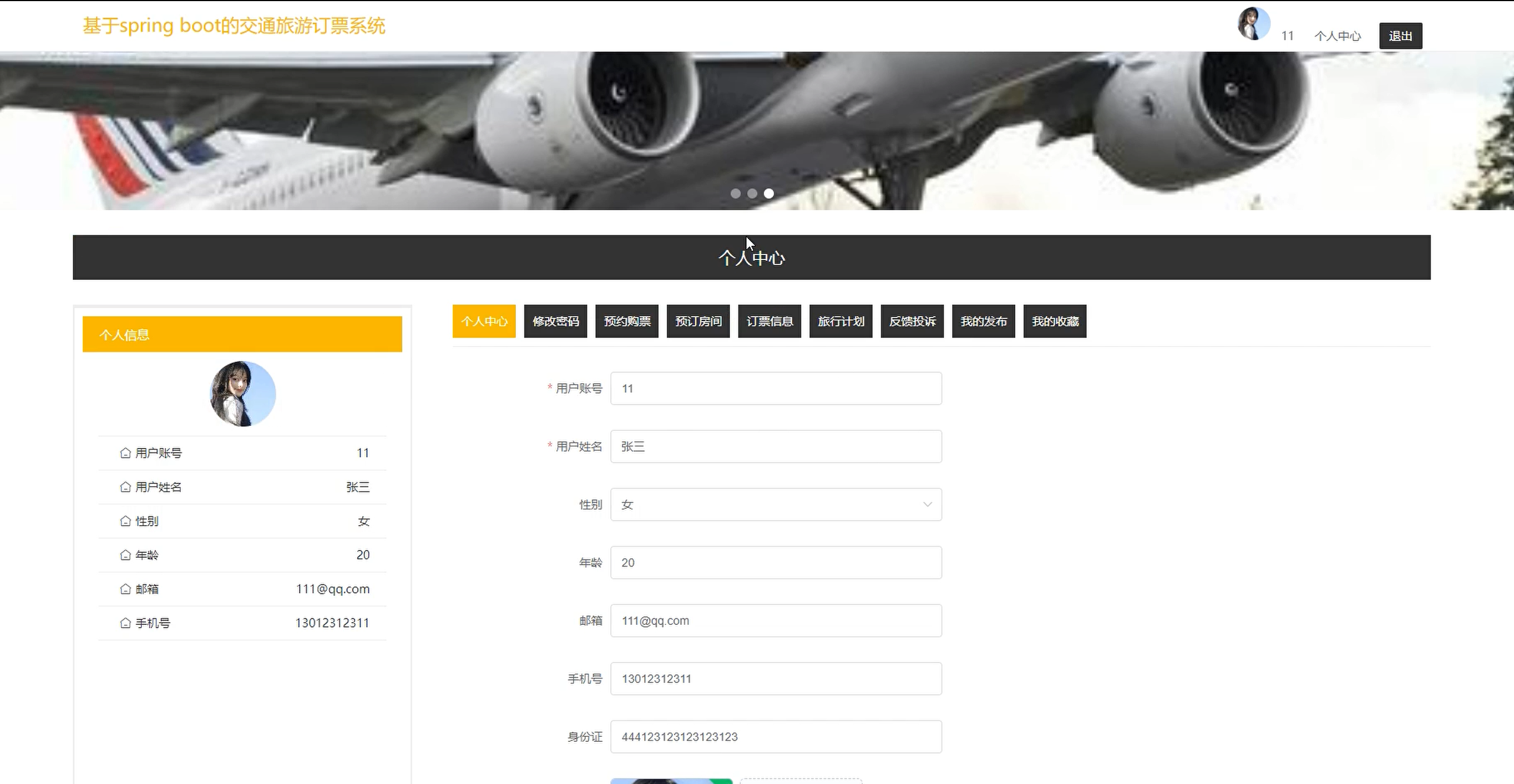Screen dimensions: 1514x784
Task: Focus the 邮箱 input field
Action: (776, 621)
